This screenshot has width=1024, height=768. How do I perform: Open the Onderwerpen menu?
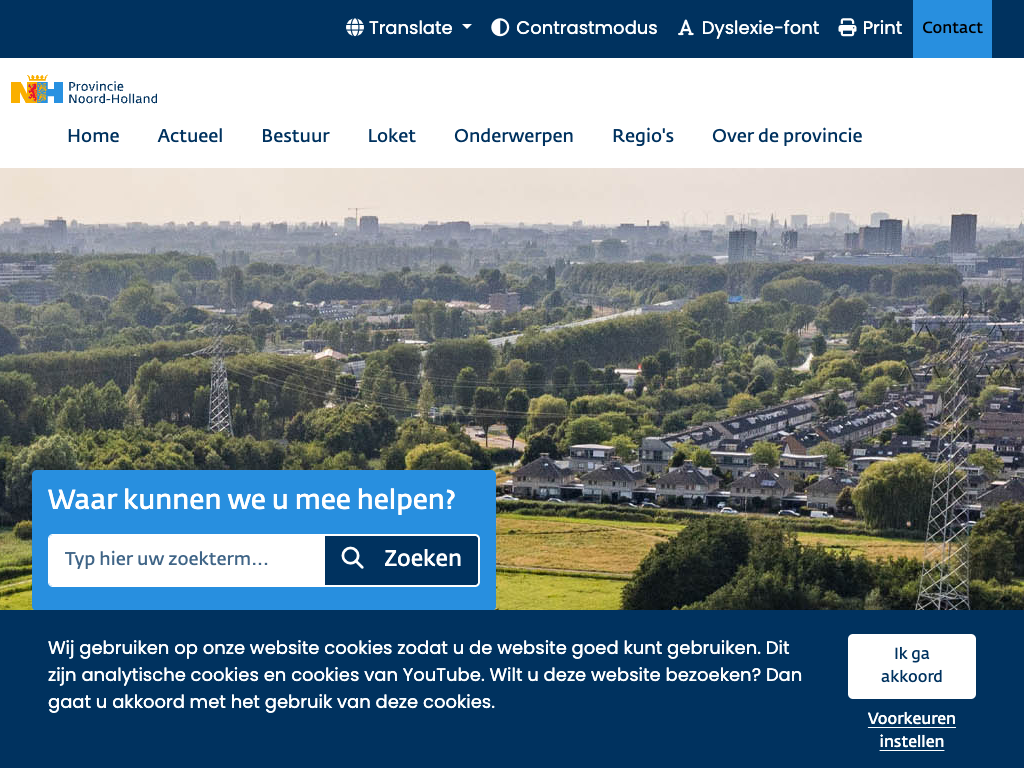pyautogui.click(x=514, y=136)
